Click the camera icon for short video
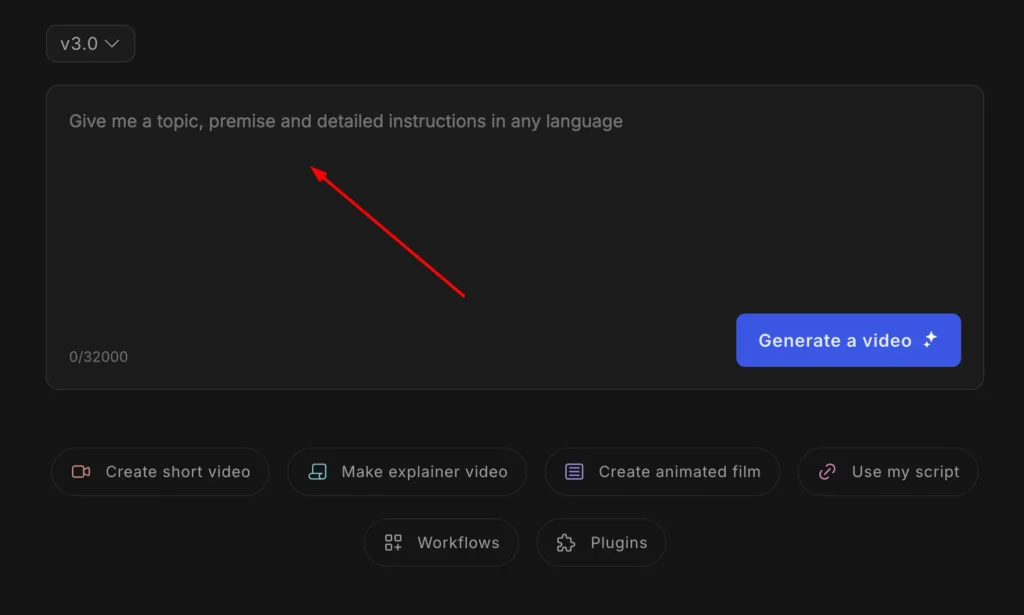The image size is (1024, 615). tap(81, 471)
